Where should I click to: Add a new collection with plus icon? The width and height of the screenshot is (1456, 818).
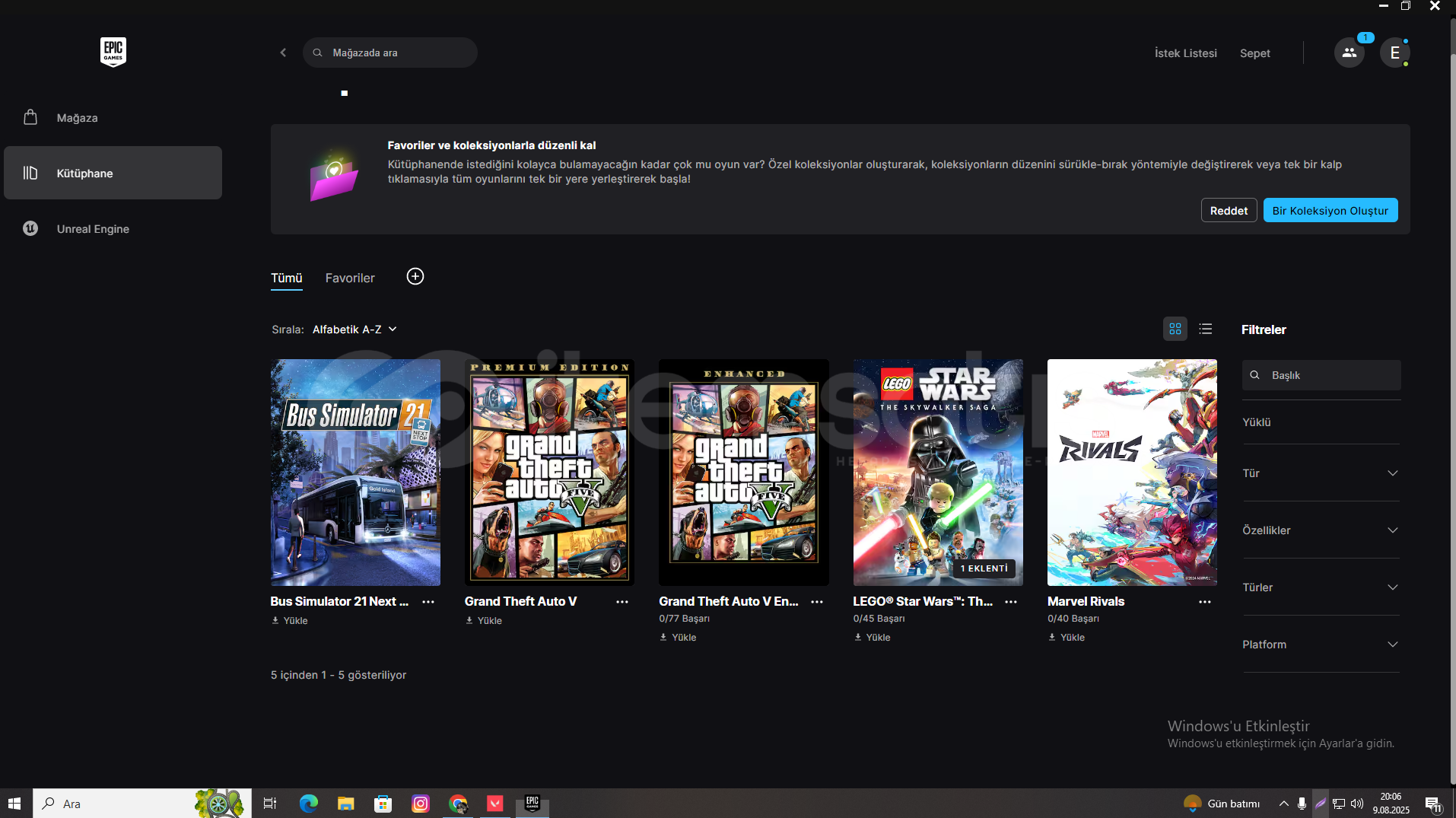pos(415,276)
